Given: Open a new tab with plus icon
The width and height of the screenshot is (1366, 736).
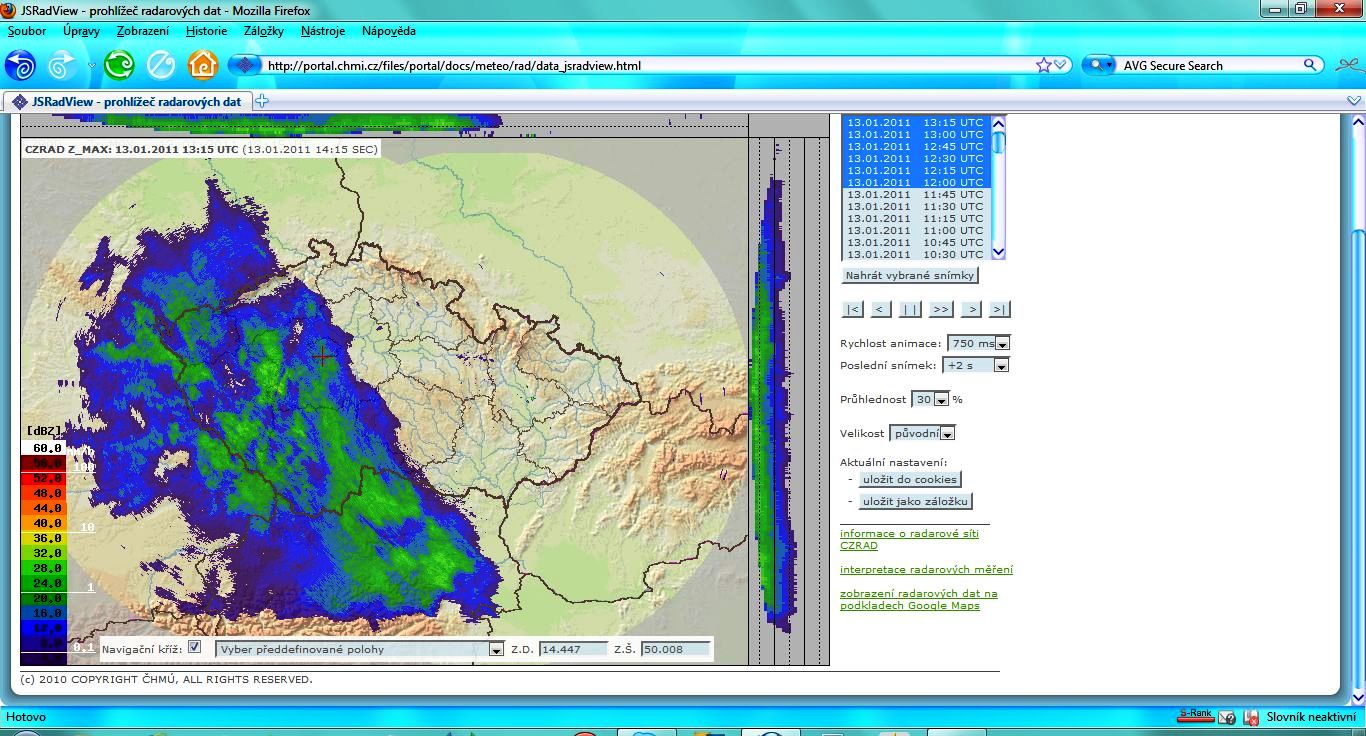Looking at the screenshot, I should [x=262, y=101].
